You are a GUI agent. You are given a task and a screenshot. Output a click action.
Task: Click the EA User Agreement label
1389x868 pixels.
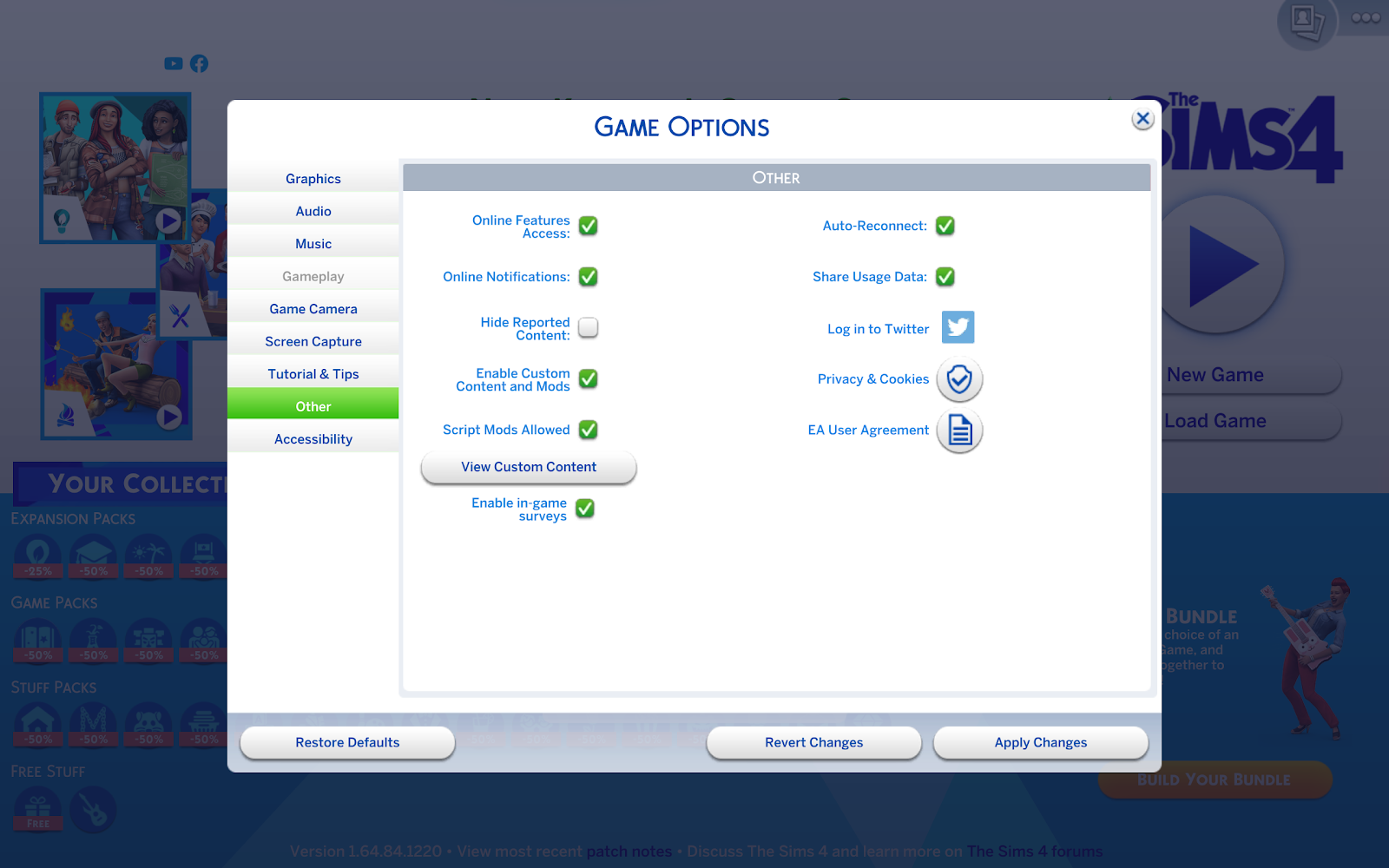(x=868, y=430)
